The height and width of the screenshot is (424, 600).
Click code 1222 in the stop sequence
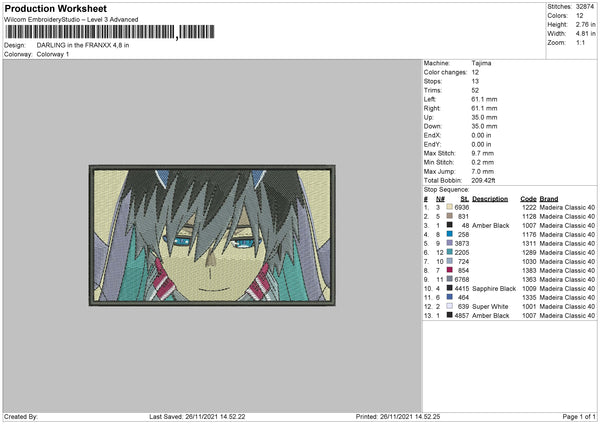tap(529, 207)
